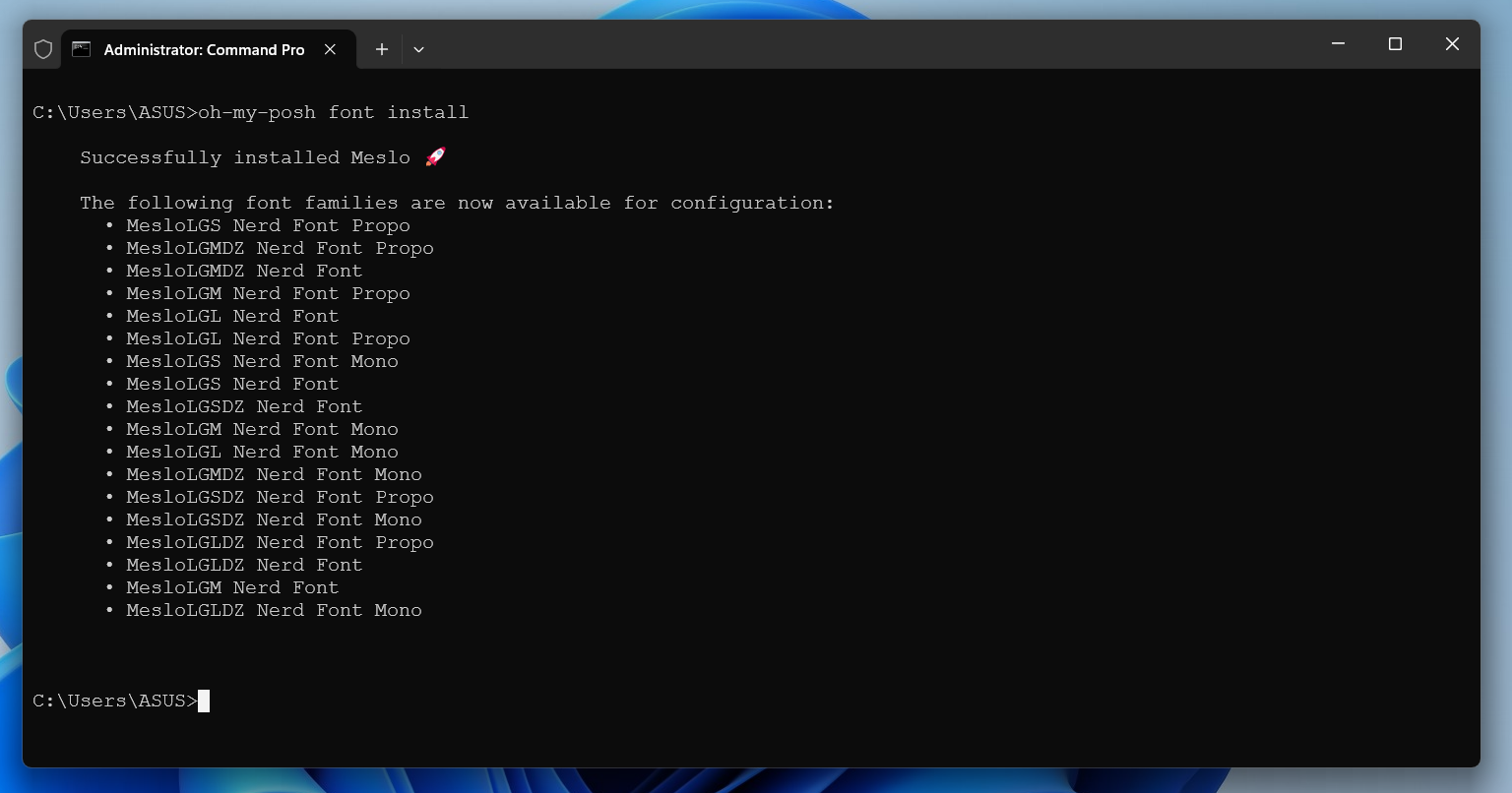
Task: Click 'MesloLGM Nerd Font' entry without a suffix
Action: [232, 587]
